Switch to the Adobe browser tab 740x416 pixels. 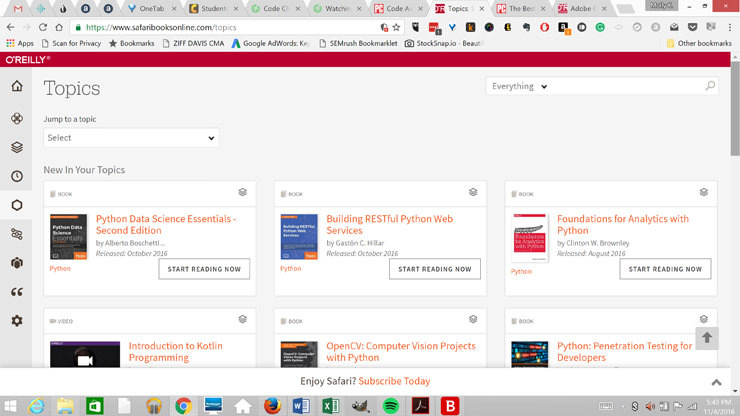tap(581, 8)
